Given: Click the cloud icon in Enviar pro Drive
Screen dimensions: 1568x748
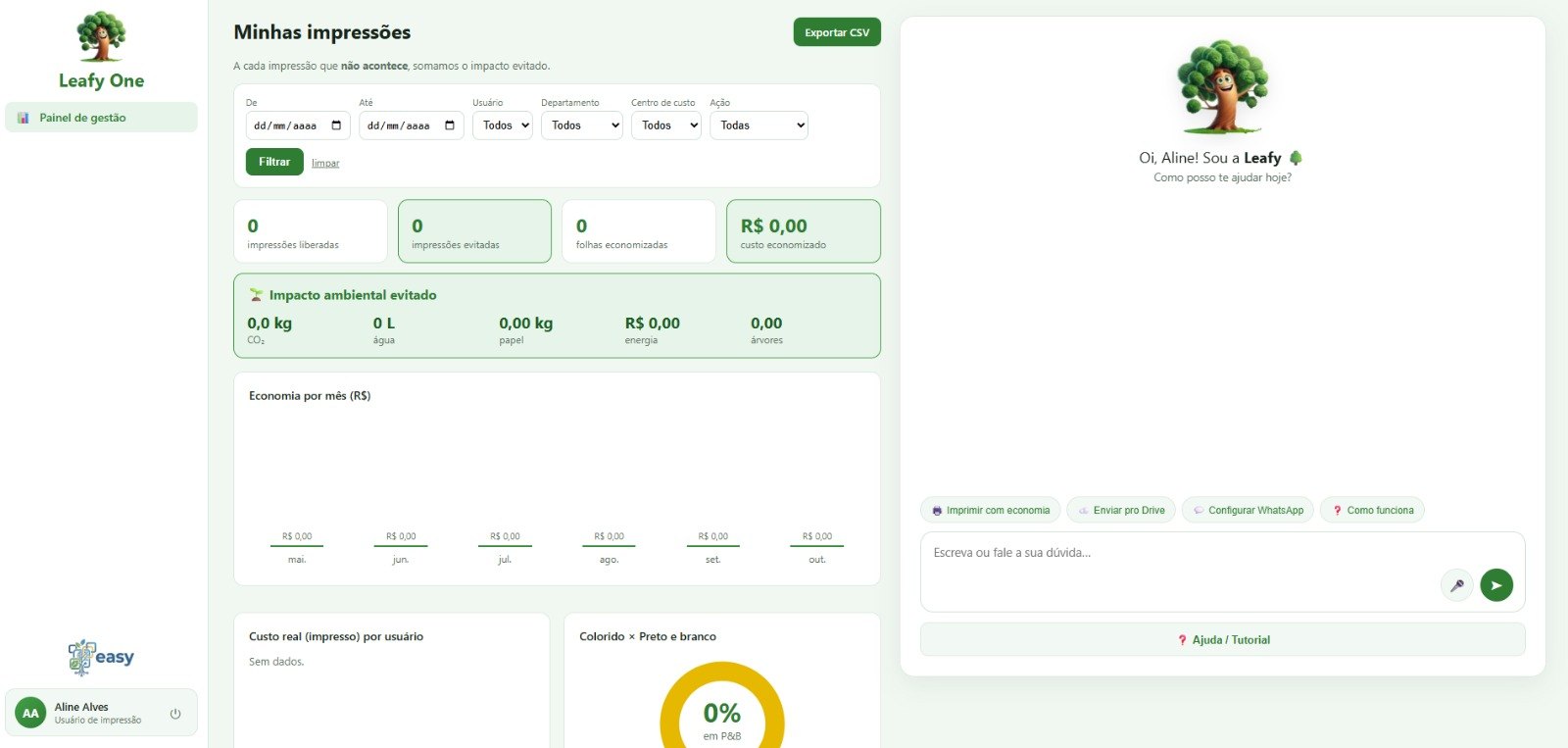Looking at the screenshot, I should (x=1083, y=511).
